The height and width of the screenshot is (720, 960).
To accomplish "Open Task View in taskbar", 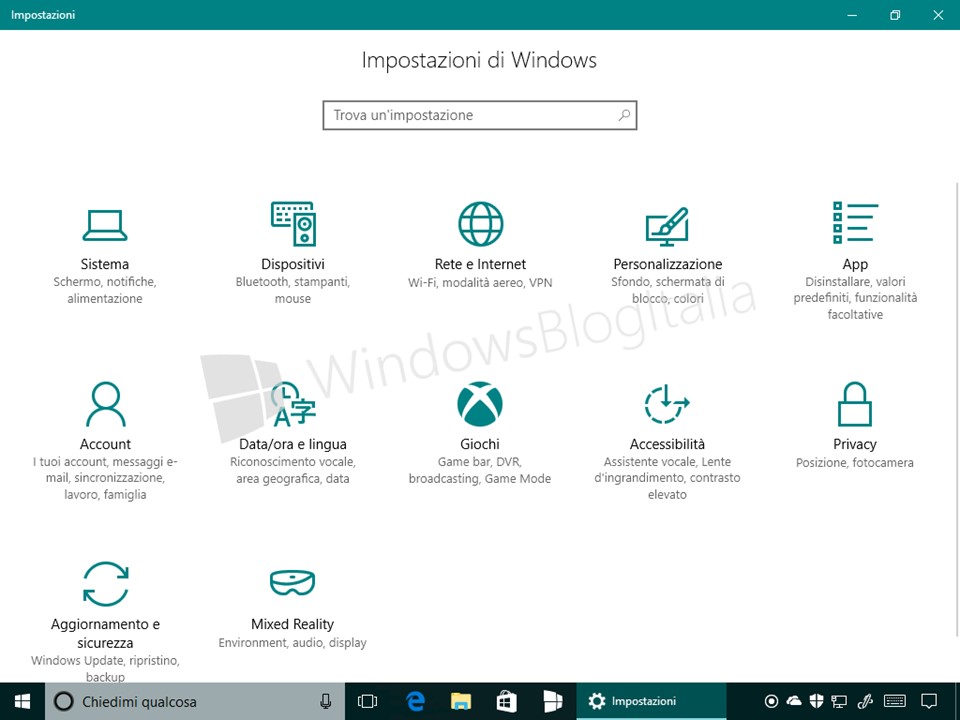I will pyautogui.click(x=367, y=702).
